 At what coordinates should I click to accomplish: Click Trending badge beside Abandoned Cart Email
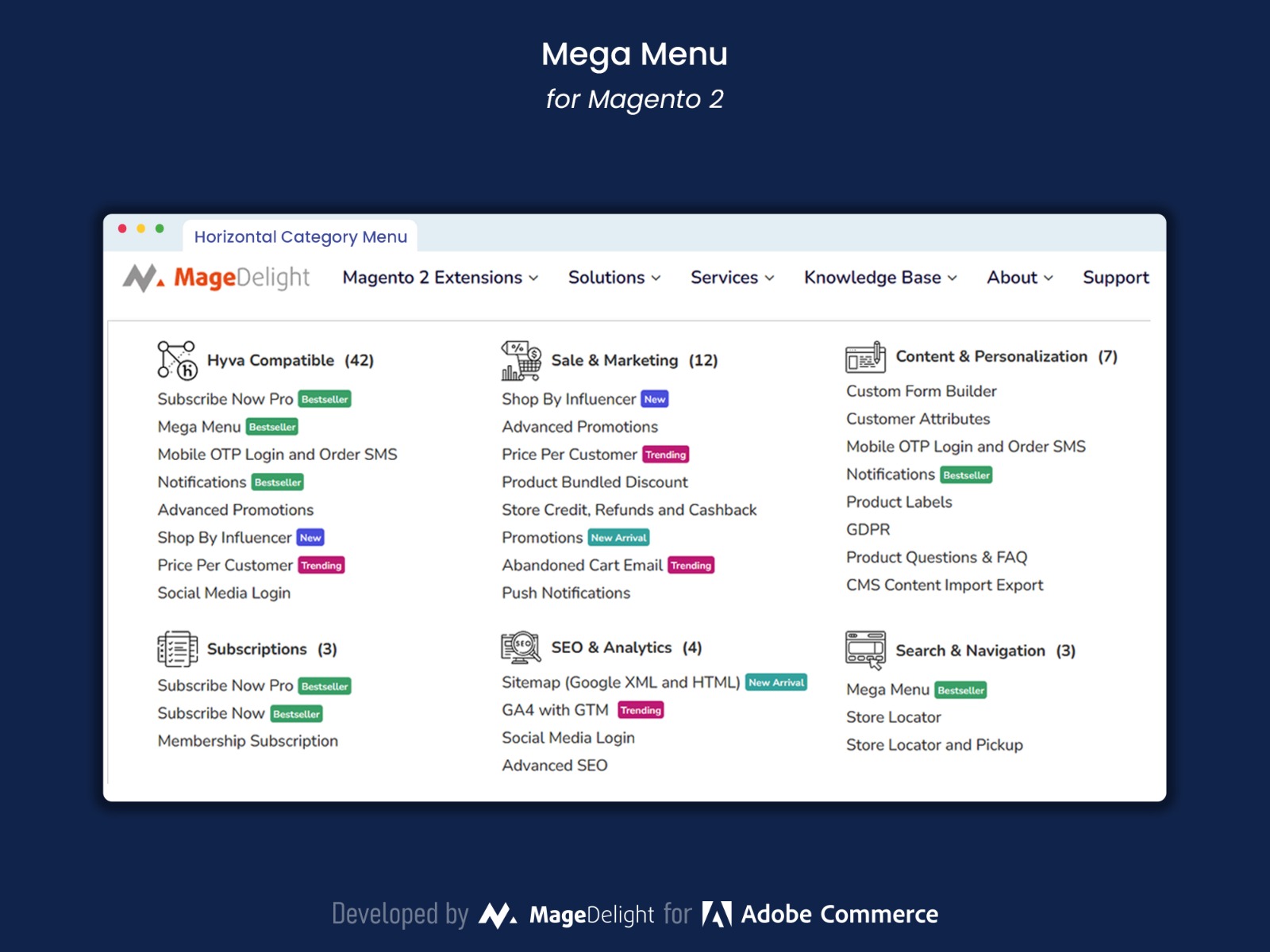691,566
